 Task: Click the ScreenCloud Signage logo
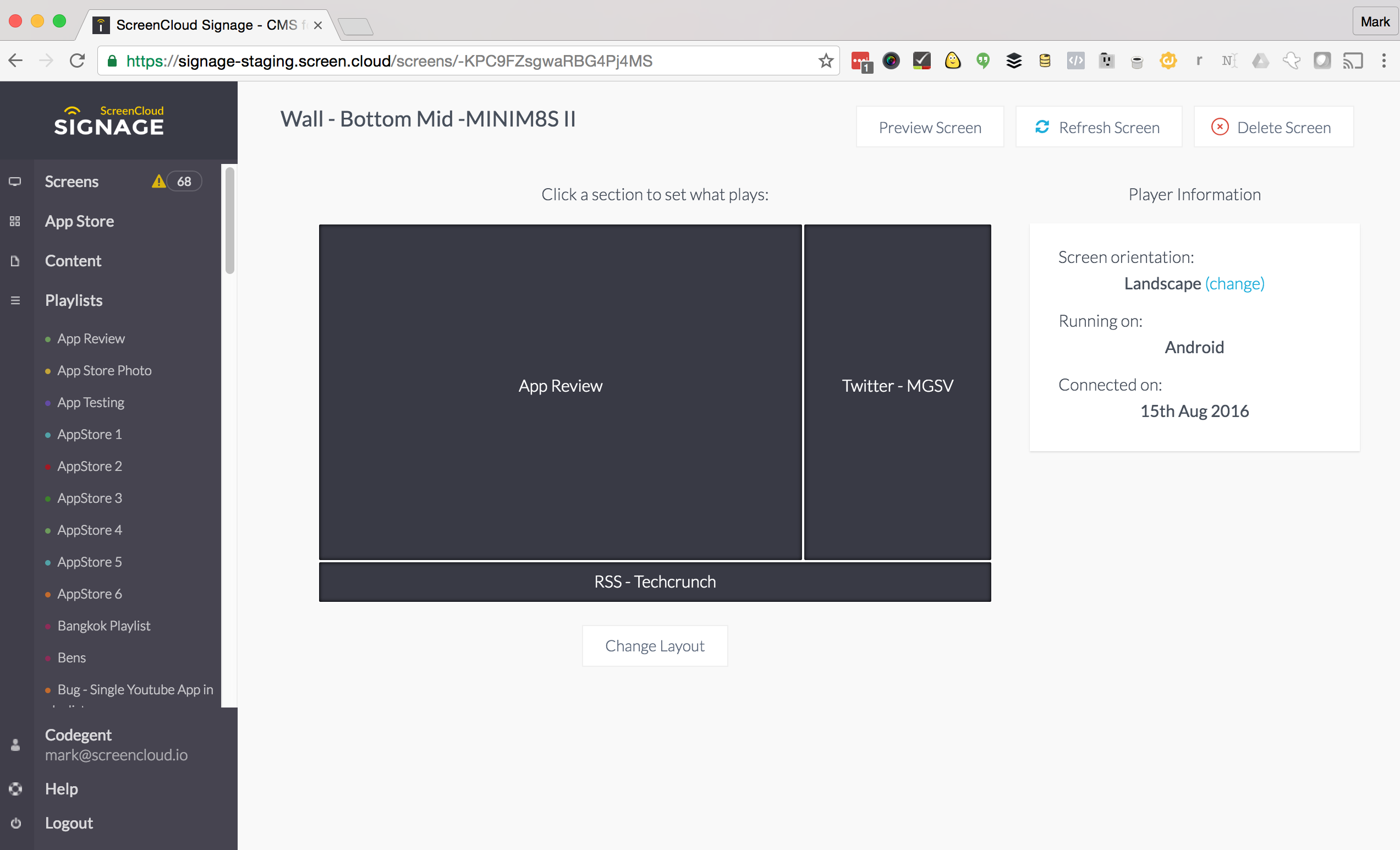coord(109,120)
